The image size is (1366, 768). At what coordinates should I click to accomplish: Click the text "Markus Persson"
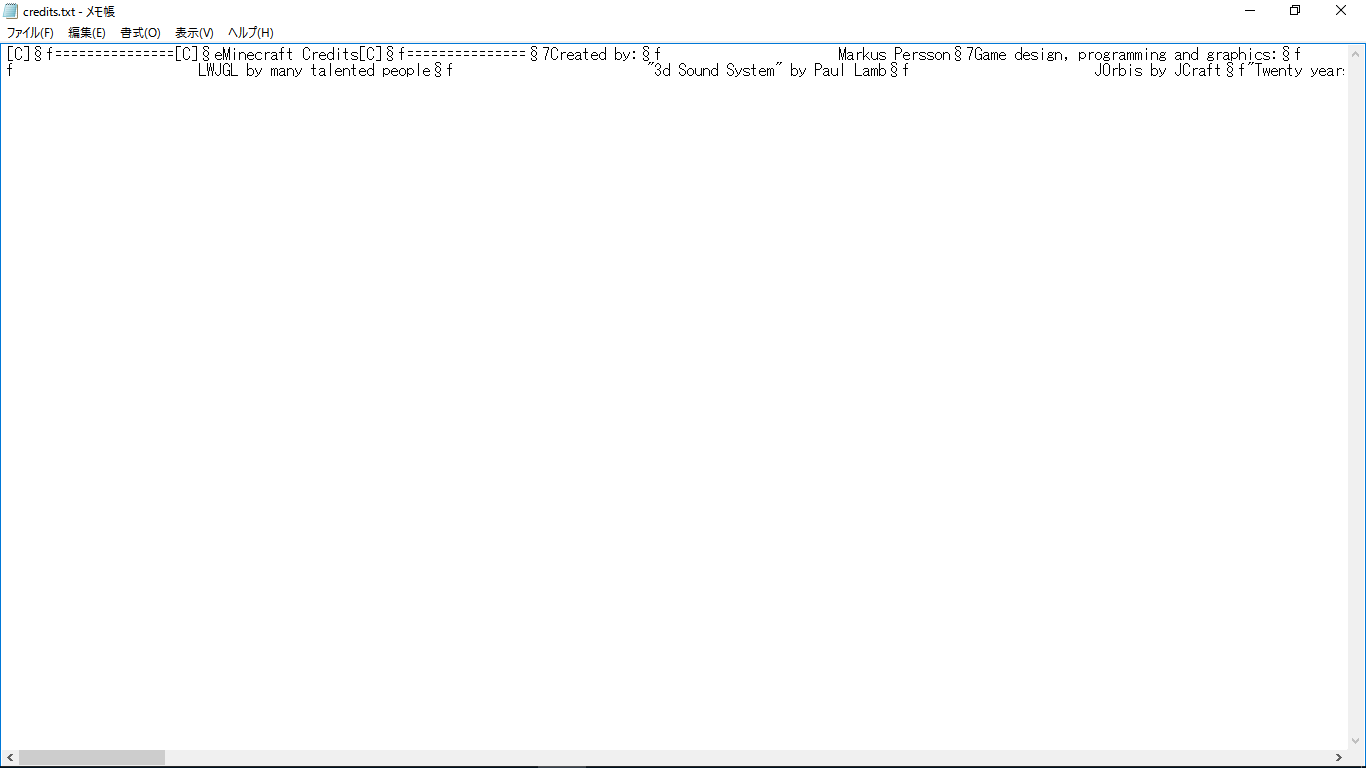pyautogui.click(x=894, y=55)
